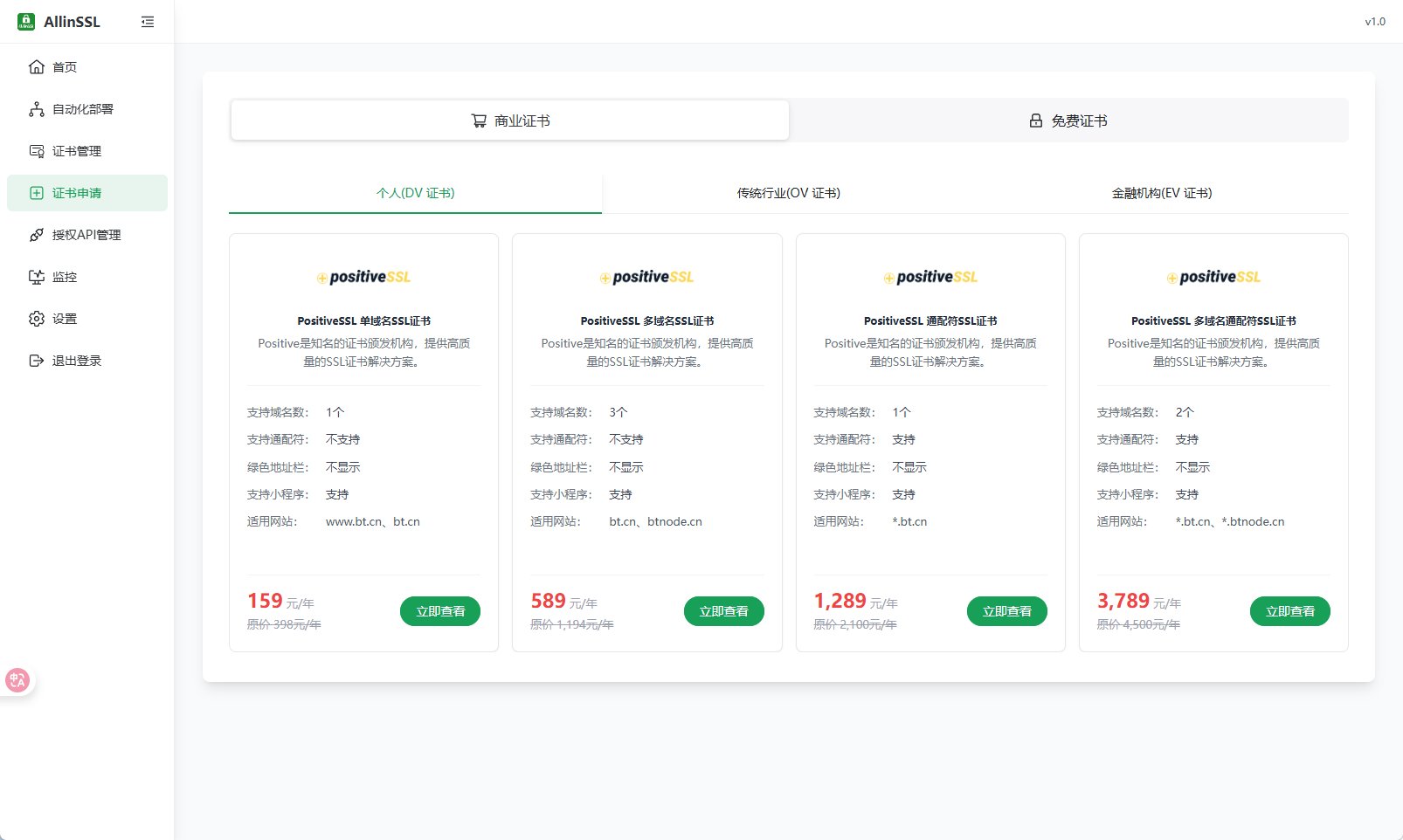Screen dimensions: 1403x840
Task: Click the original price 原价 1,194元/年
Action: coord(572,624)
